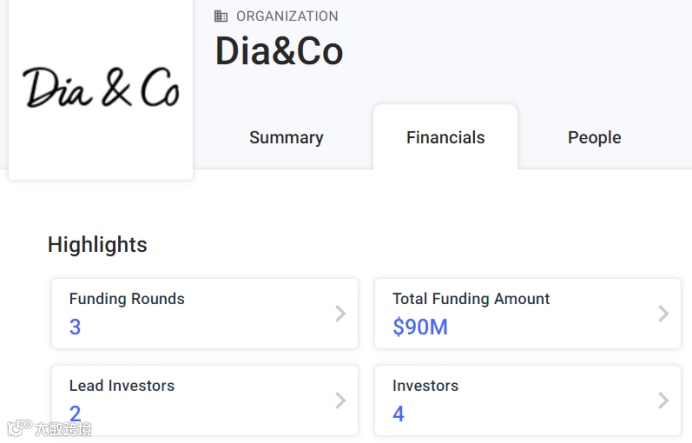The image size is (692, 443).
Task: Click the Funding Rounds count of 3
Action: (x=75, y=327)
